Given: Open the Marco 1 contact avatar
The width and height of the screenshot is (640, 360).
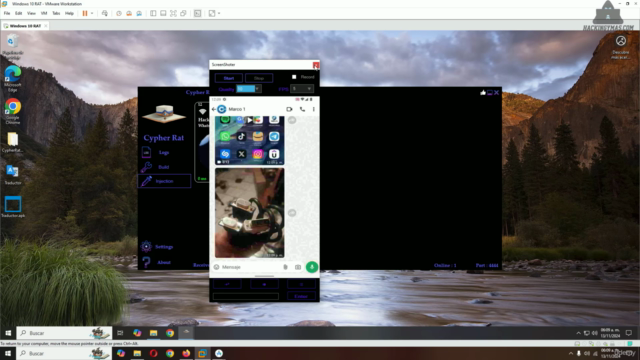Looking at the screenshot, I should [222, 109].
